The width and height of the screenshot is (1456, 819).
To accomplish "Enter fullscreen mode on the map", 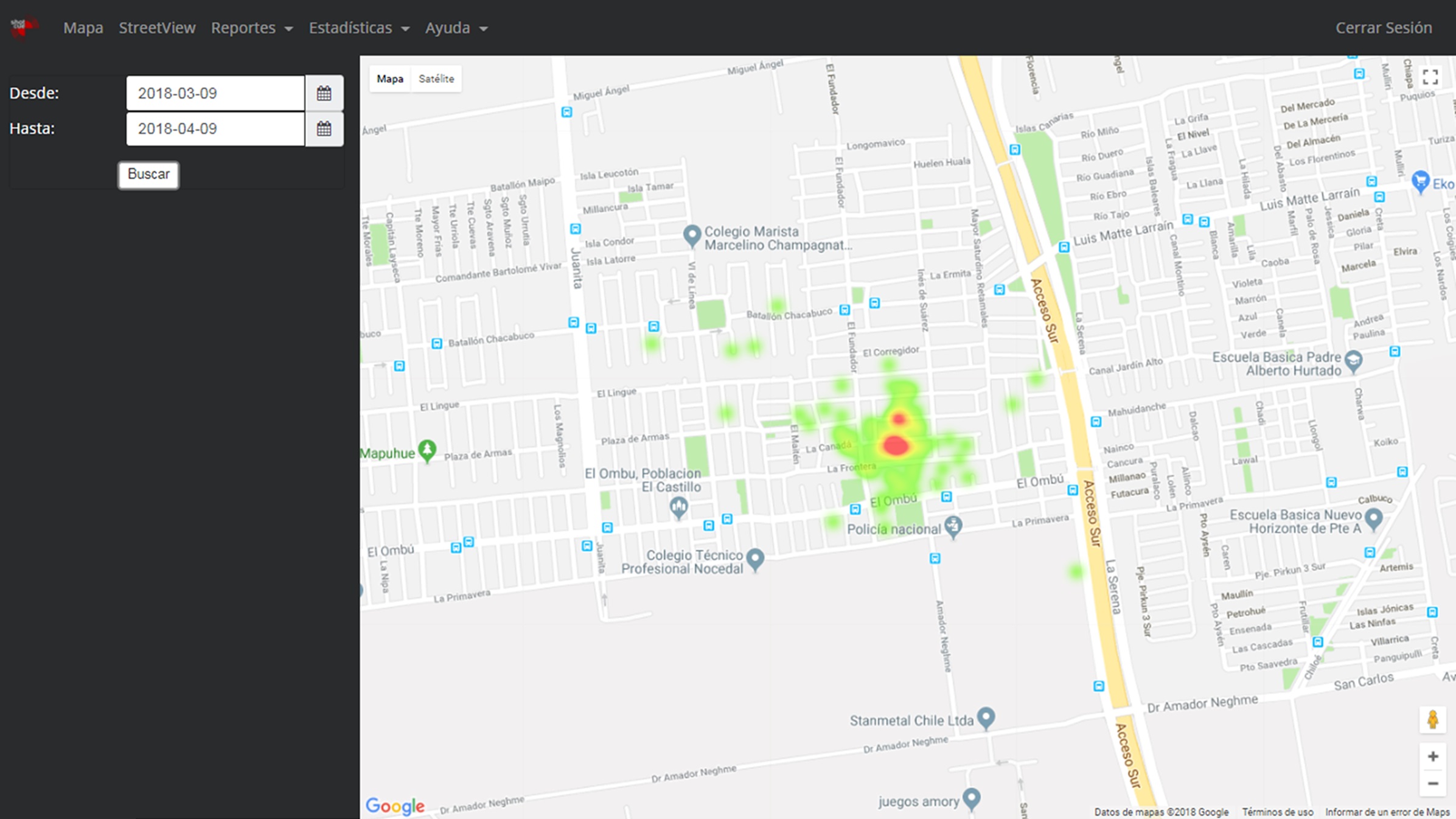I will pyautogui.click(x=1431, y=77).
